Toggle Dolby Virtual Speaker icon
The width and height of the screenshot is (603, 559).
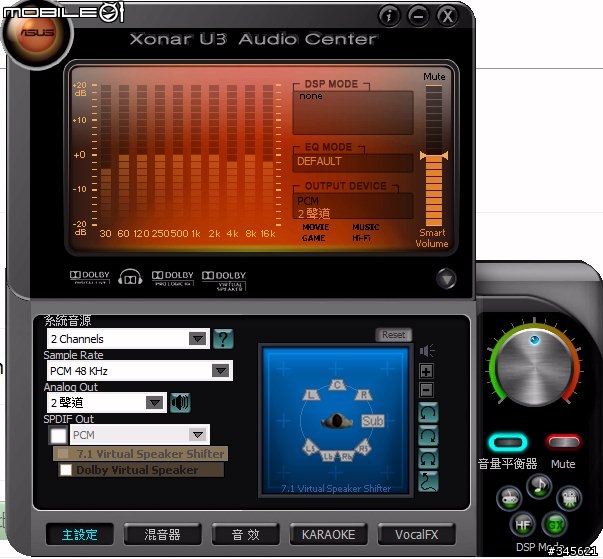coord(224,281)
